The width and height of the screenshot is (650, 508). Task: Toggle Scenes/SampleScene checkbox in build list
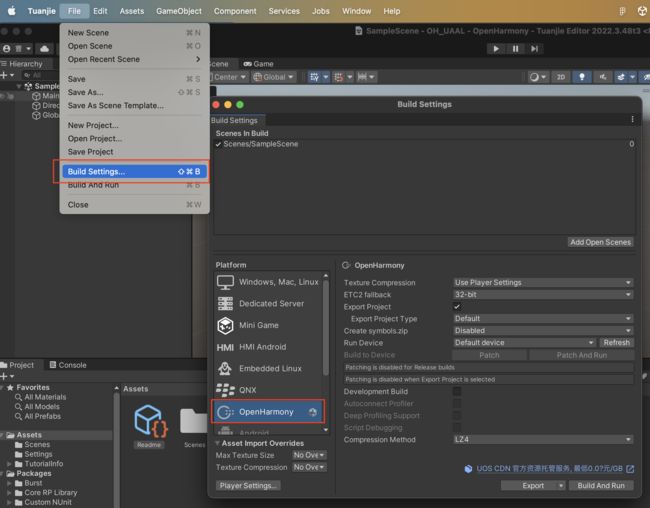(x=218, y=144)
